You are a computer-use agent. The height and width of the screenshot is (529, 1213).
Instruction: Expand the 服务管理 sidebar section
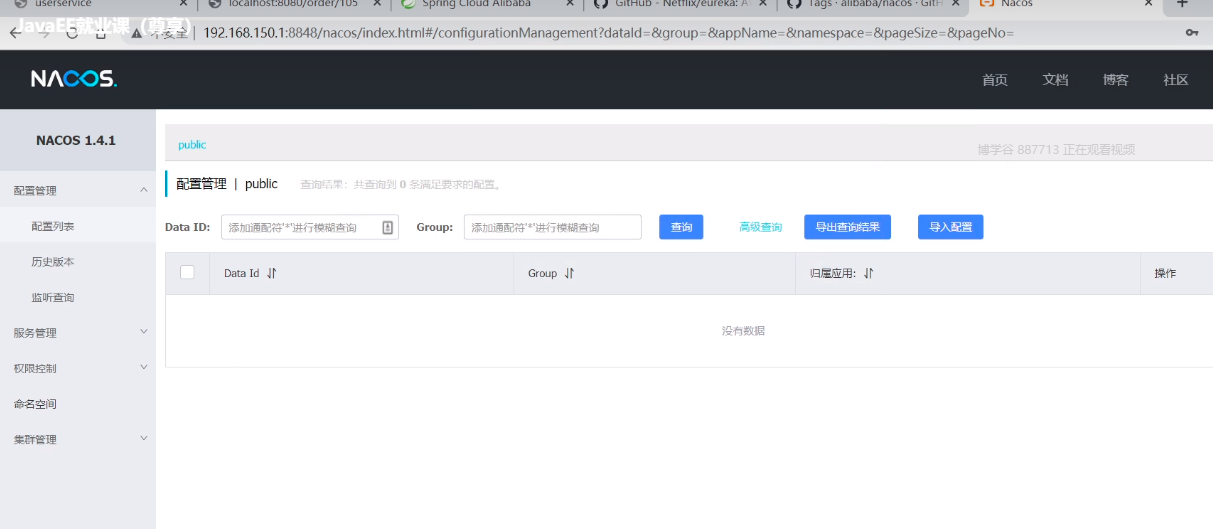[143, 332]
